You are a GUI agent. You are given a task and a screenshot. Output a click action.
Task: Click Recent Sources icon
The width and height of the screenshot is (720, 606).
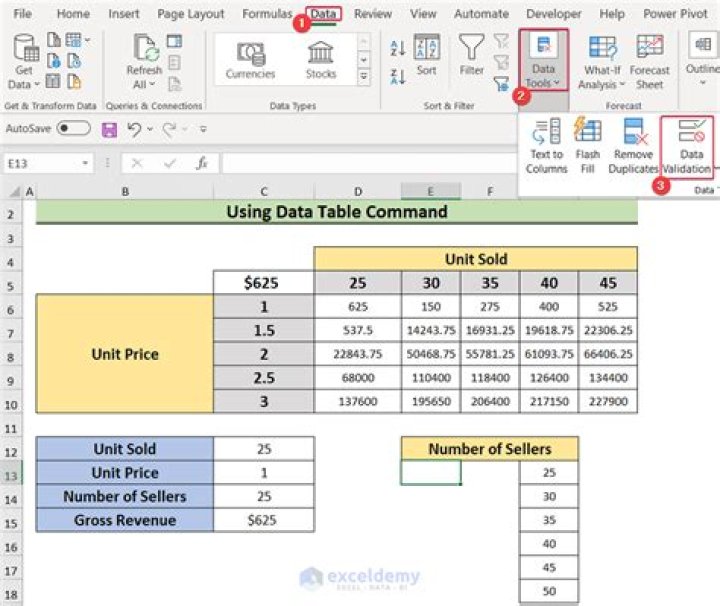(73, 61)
